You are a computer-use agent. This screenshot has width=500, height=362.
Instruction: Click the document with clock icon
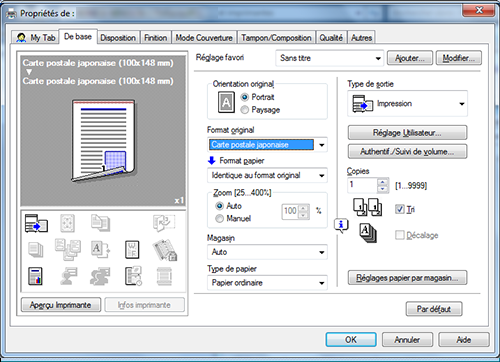[x=133, y=276]
